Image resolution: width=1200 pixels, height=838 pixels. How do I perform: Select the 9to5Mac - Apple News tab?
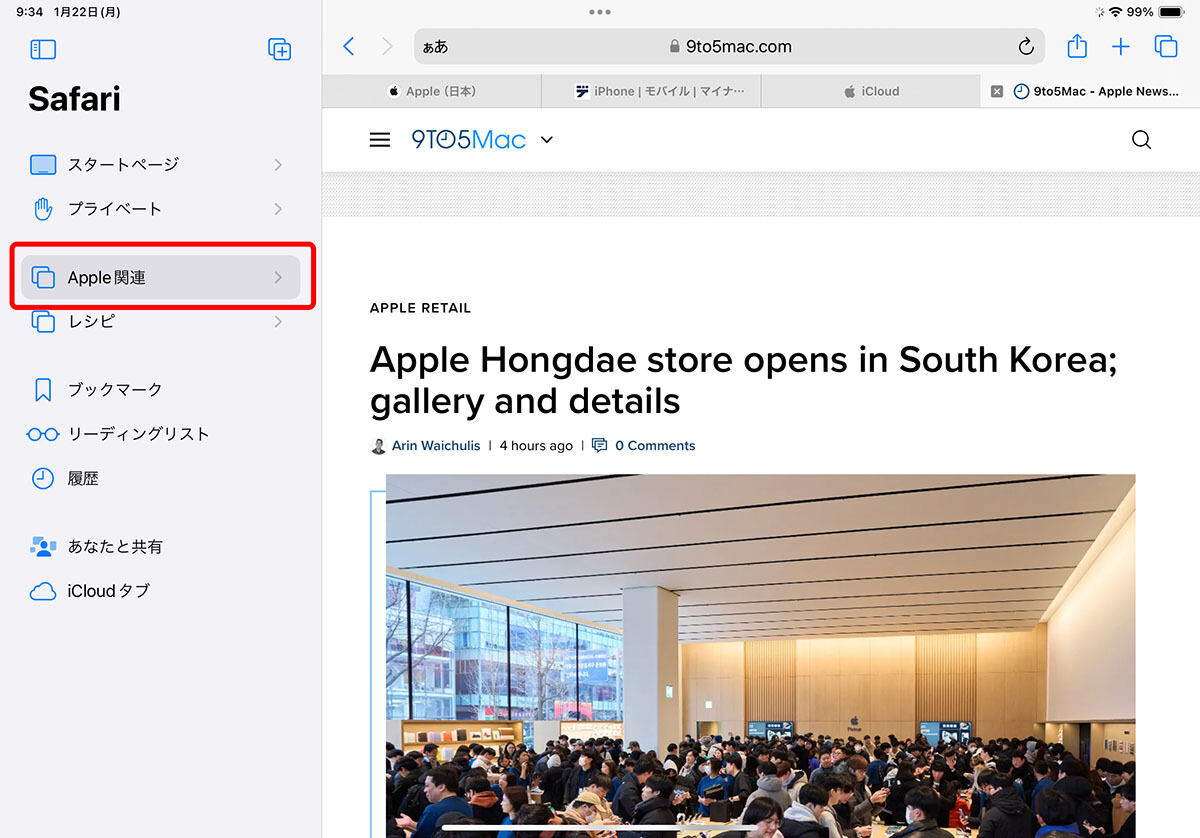[1090, 91]
